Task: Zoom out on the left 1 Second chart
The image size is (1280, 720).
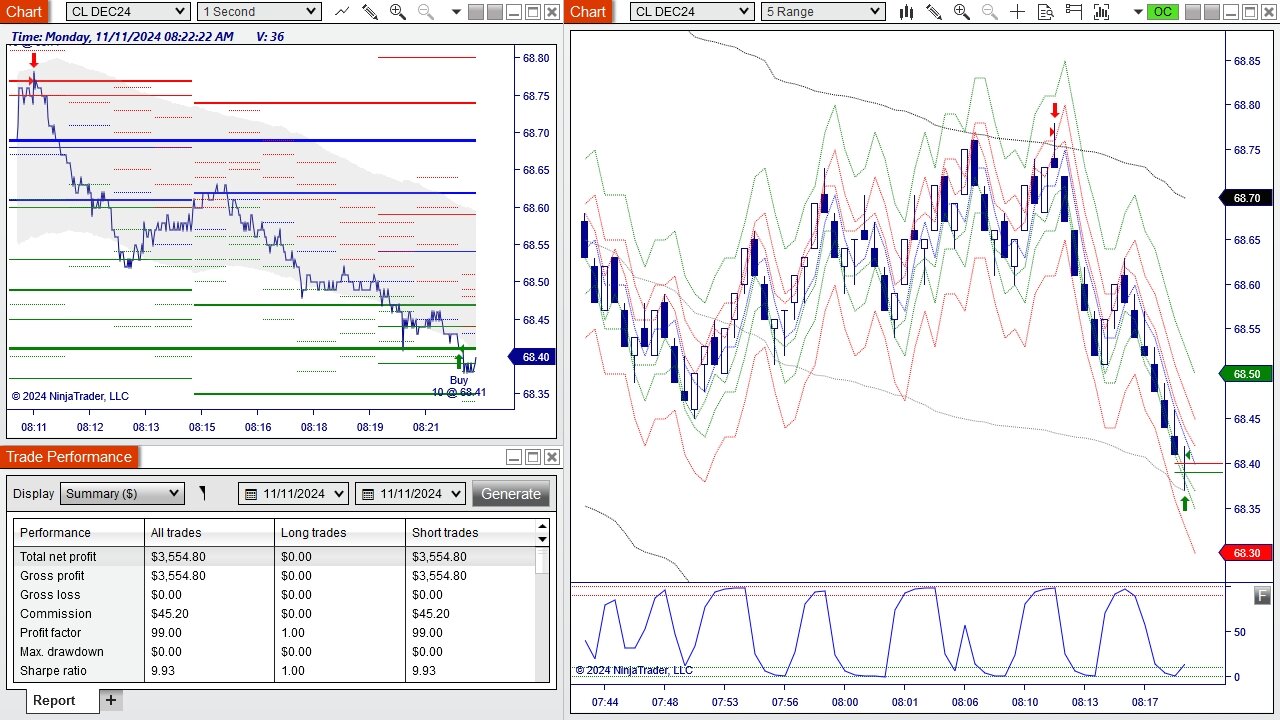Action: (426, 12)
